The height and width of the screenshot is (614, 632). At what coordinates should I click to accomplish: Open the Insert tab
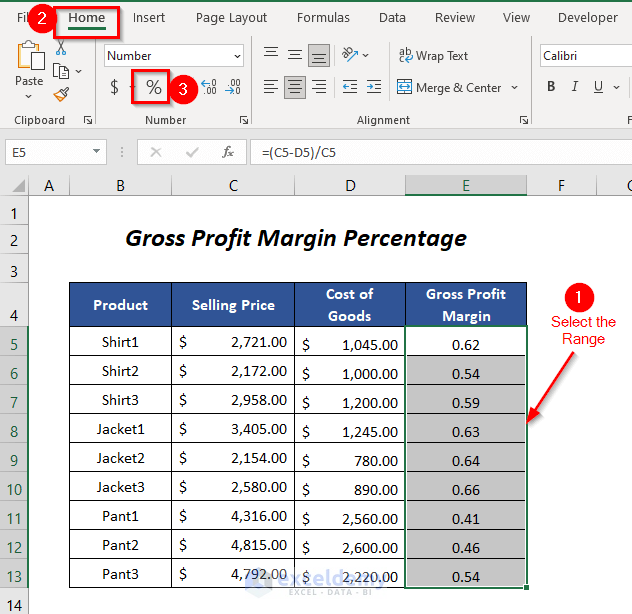coord(149,18)
